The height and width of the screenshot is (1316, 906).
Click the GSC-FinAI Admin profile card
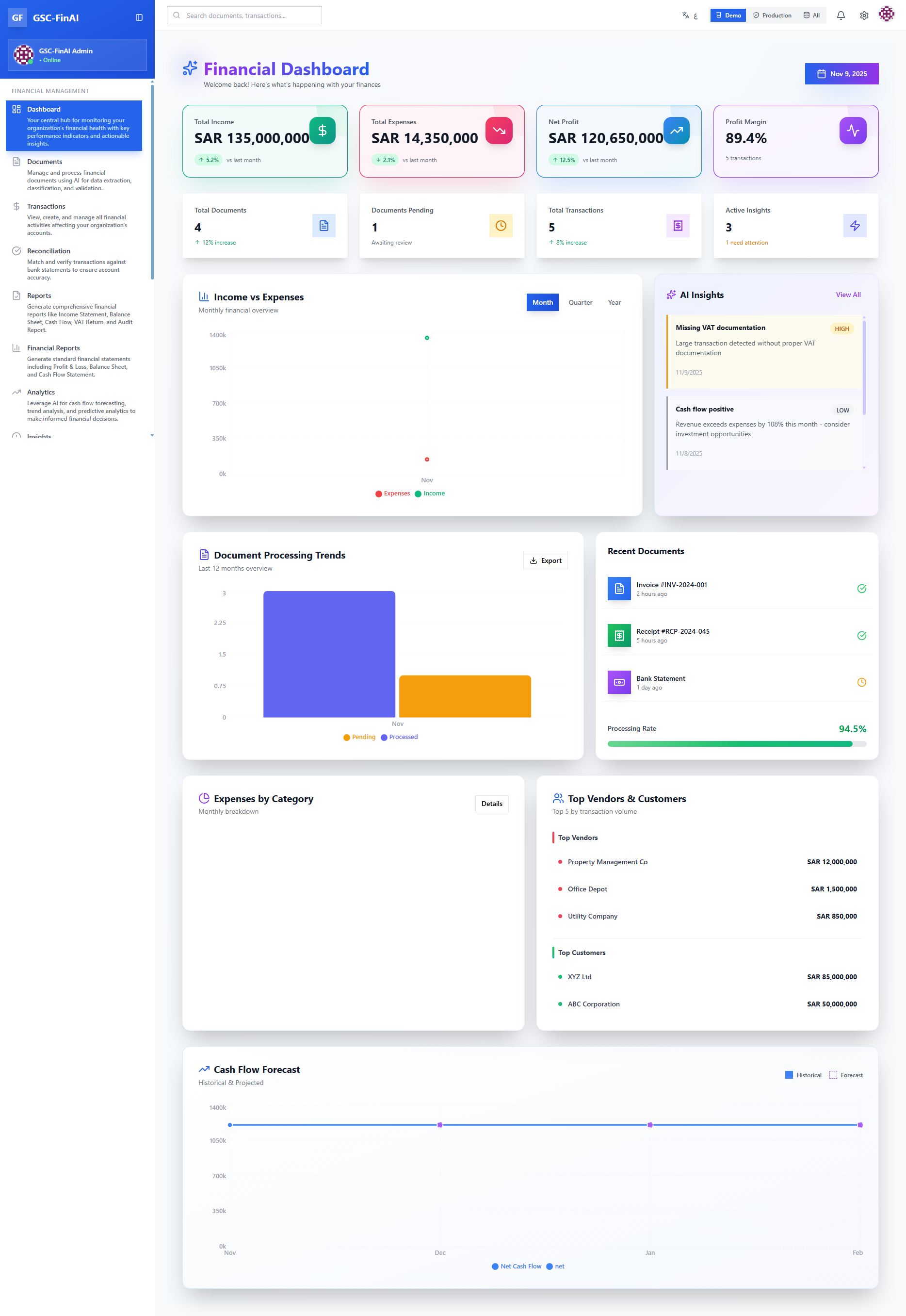click(77, 54)
